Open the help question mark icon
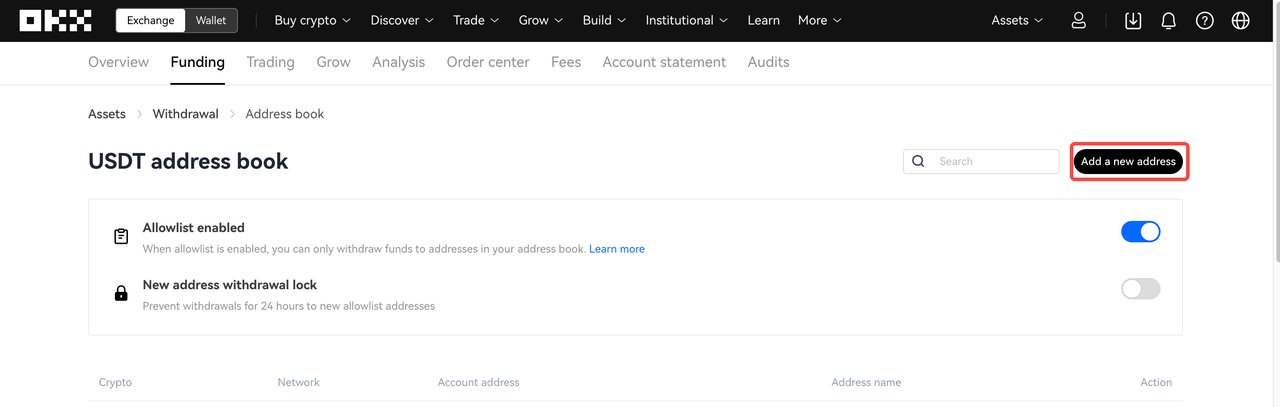 1204,20
